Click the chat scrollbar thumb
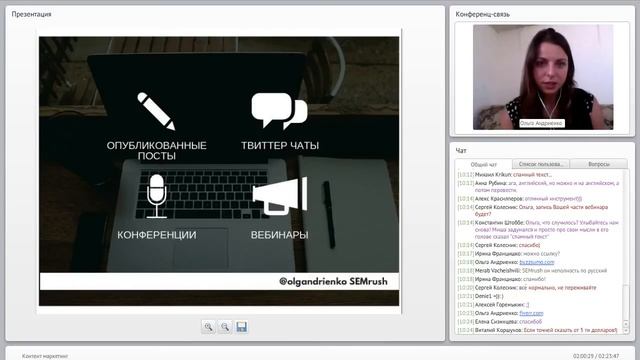 626,302
